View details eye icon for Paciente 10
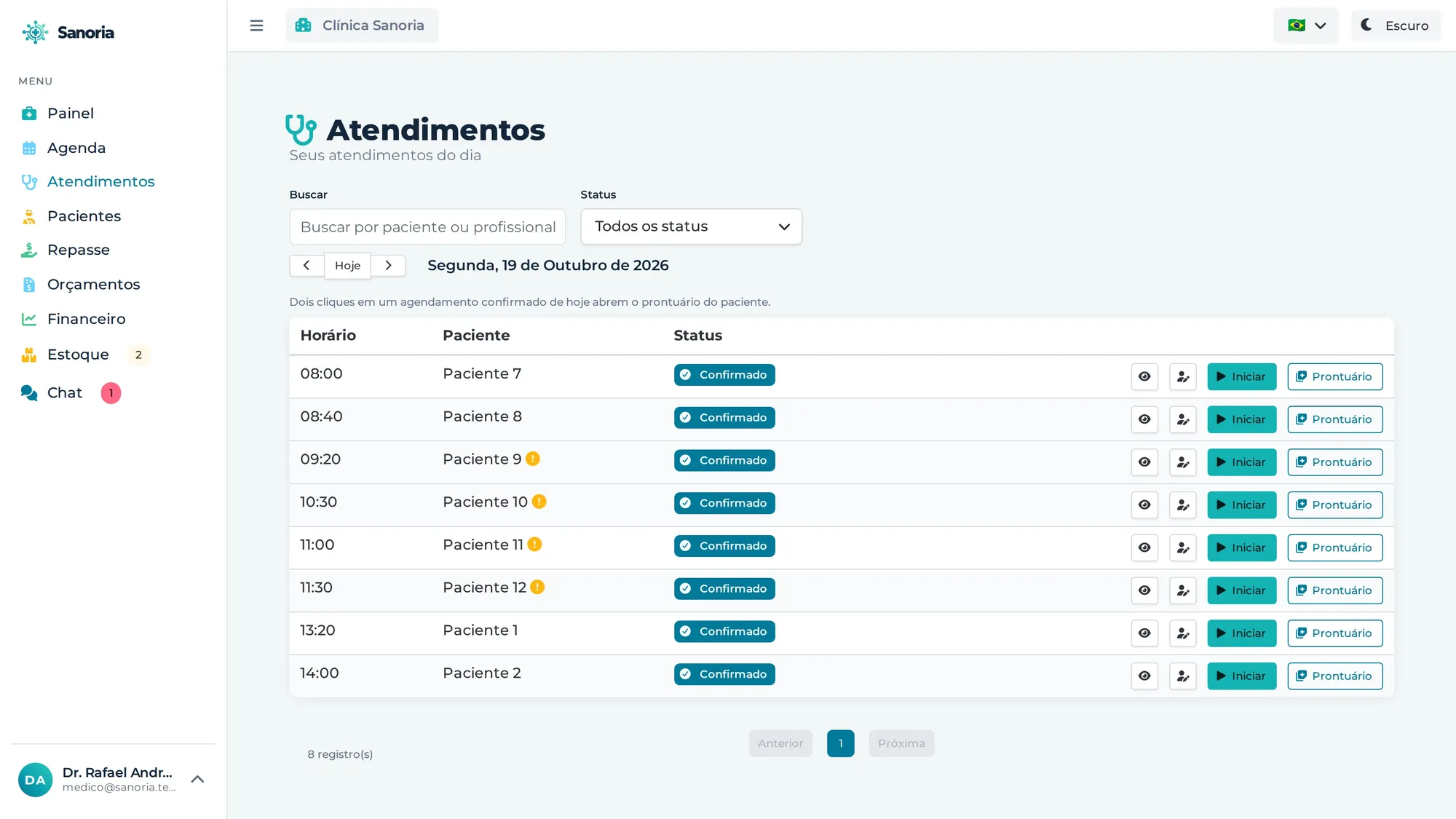 tap(1144, 505)
